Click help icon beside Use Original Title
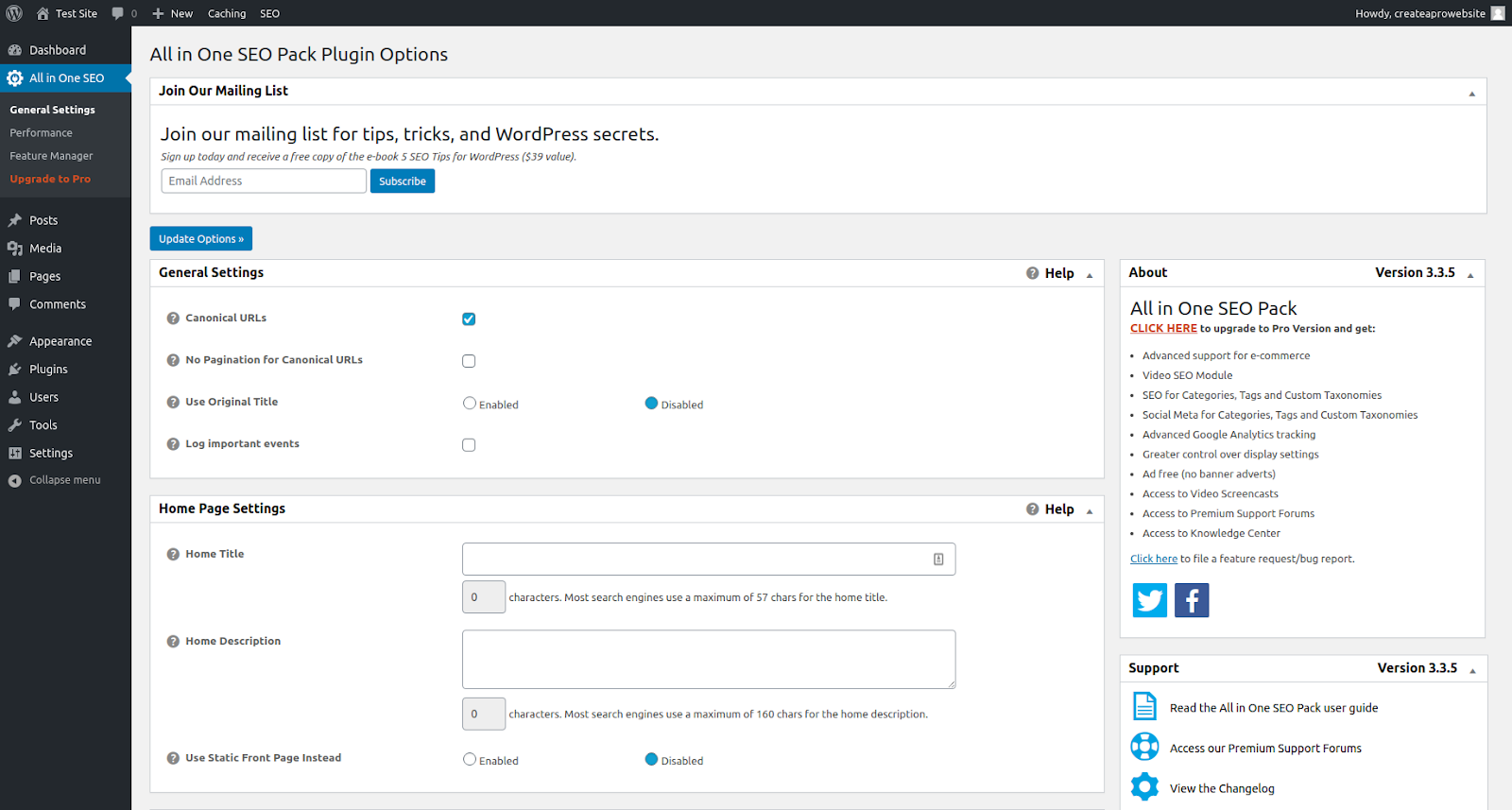Image resolution: width=1512 pixels, height=810 pixels. point(173,402)
